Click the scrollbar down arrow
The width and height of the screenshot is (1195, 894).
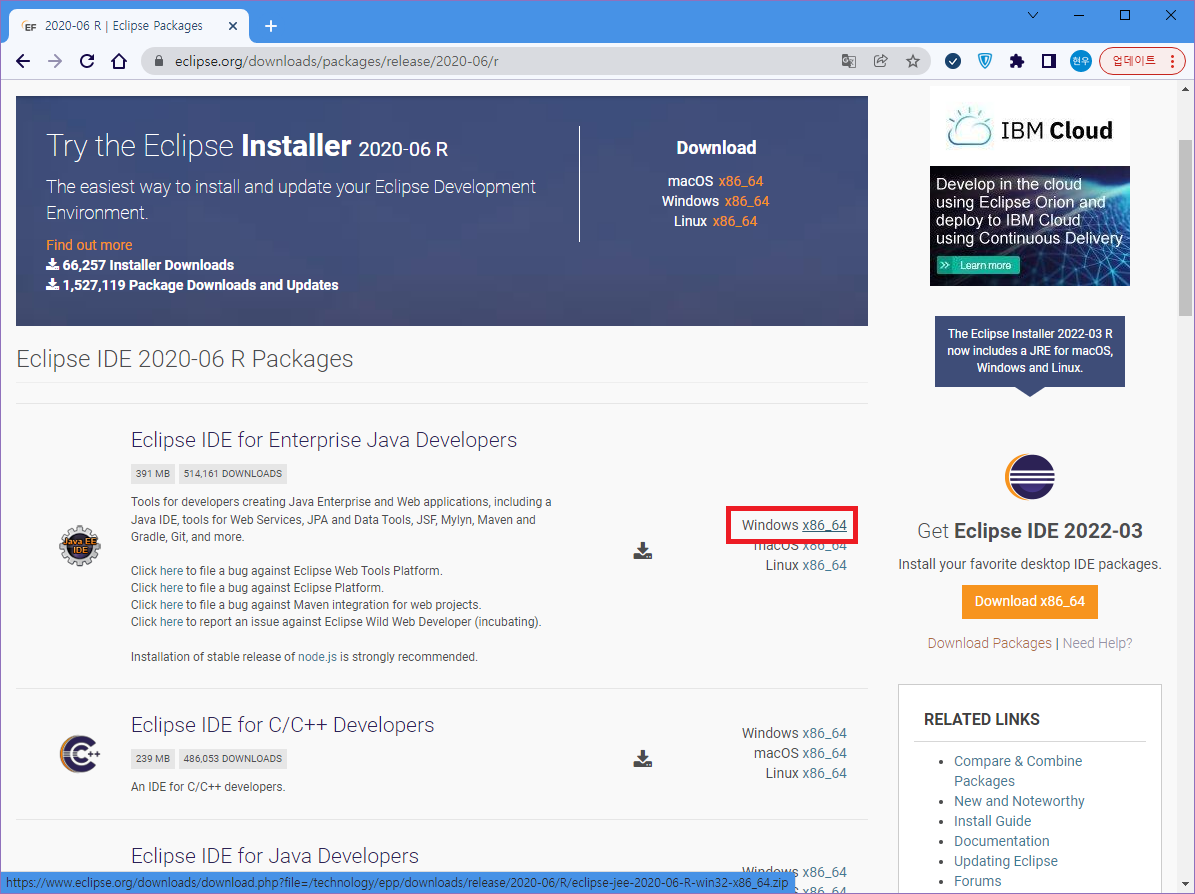pos(1185,884)
